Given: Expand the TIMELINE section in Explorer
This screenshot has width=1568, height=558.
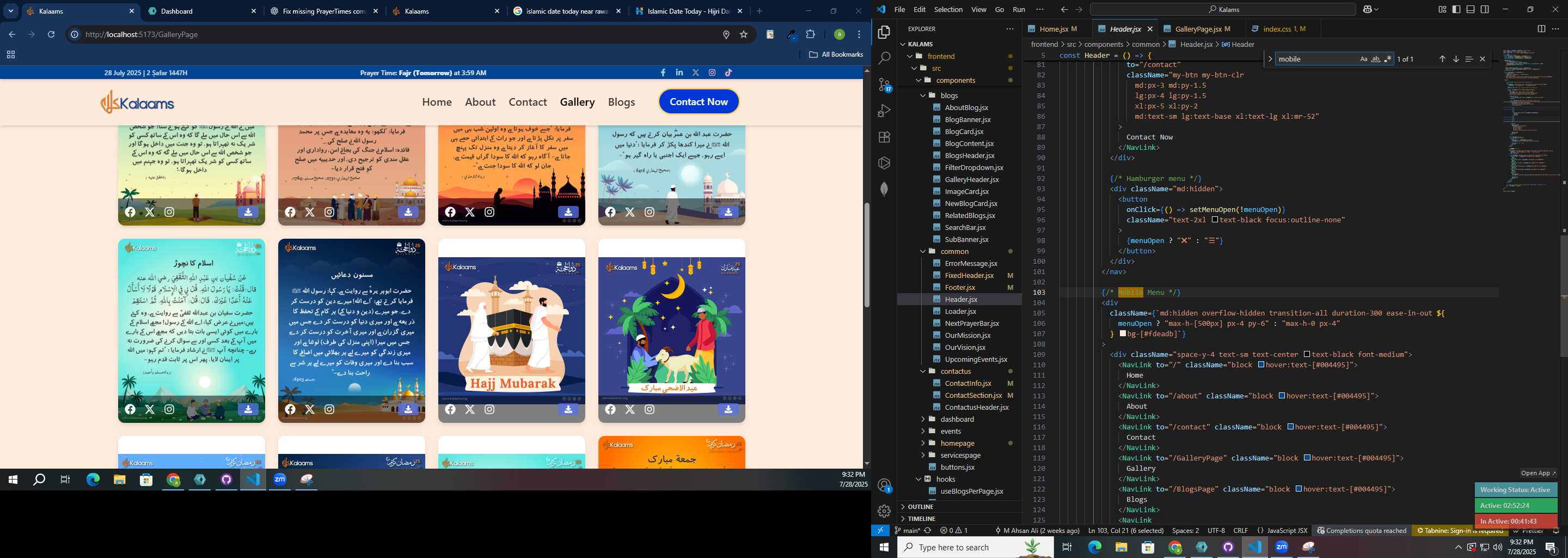Looking at the screenshot, I should (959, 519).
